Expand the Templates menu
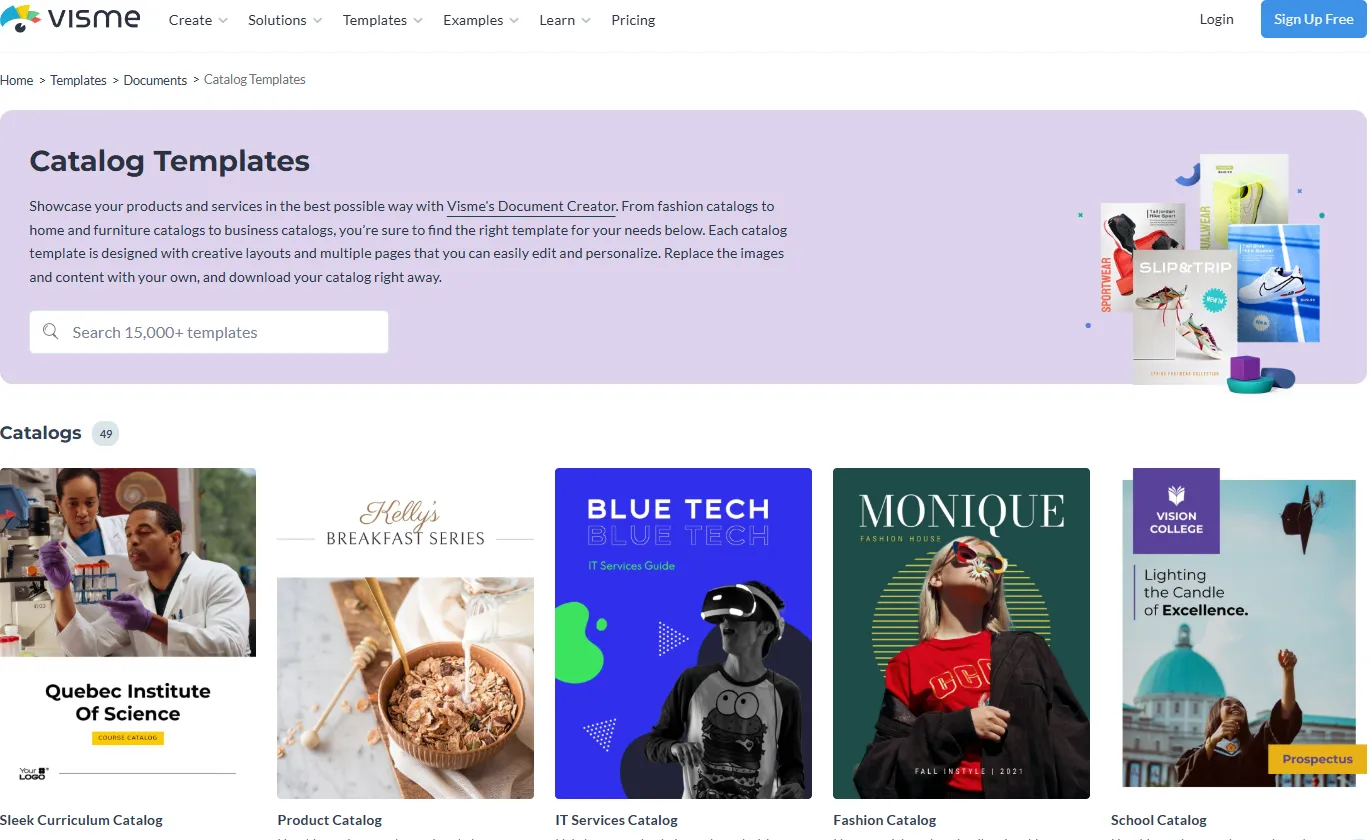Viewport: 1370px width, 840px height. (x=382, y=20)
